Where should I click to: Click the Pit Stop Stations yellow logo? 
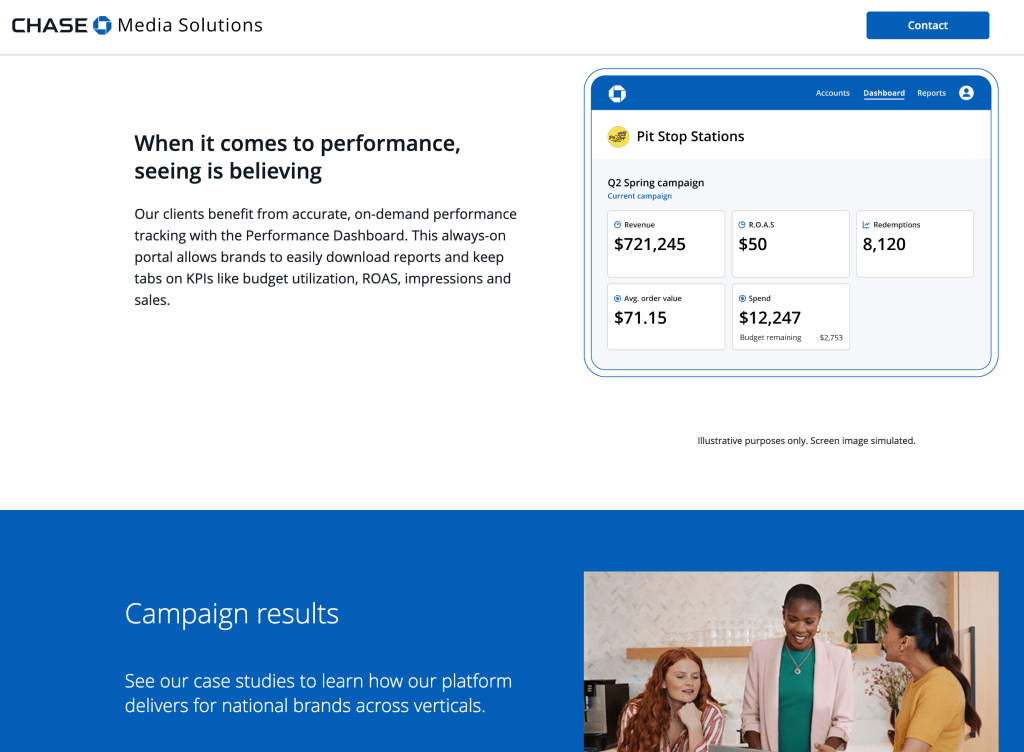click(618, 137)
